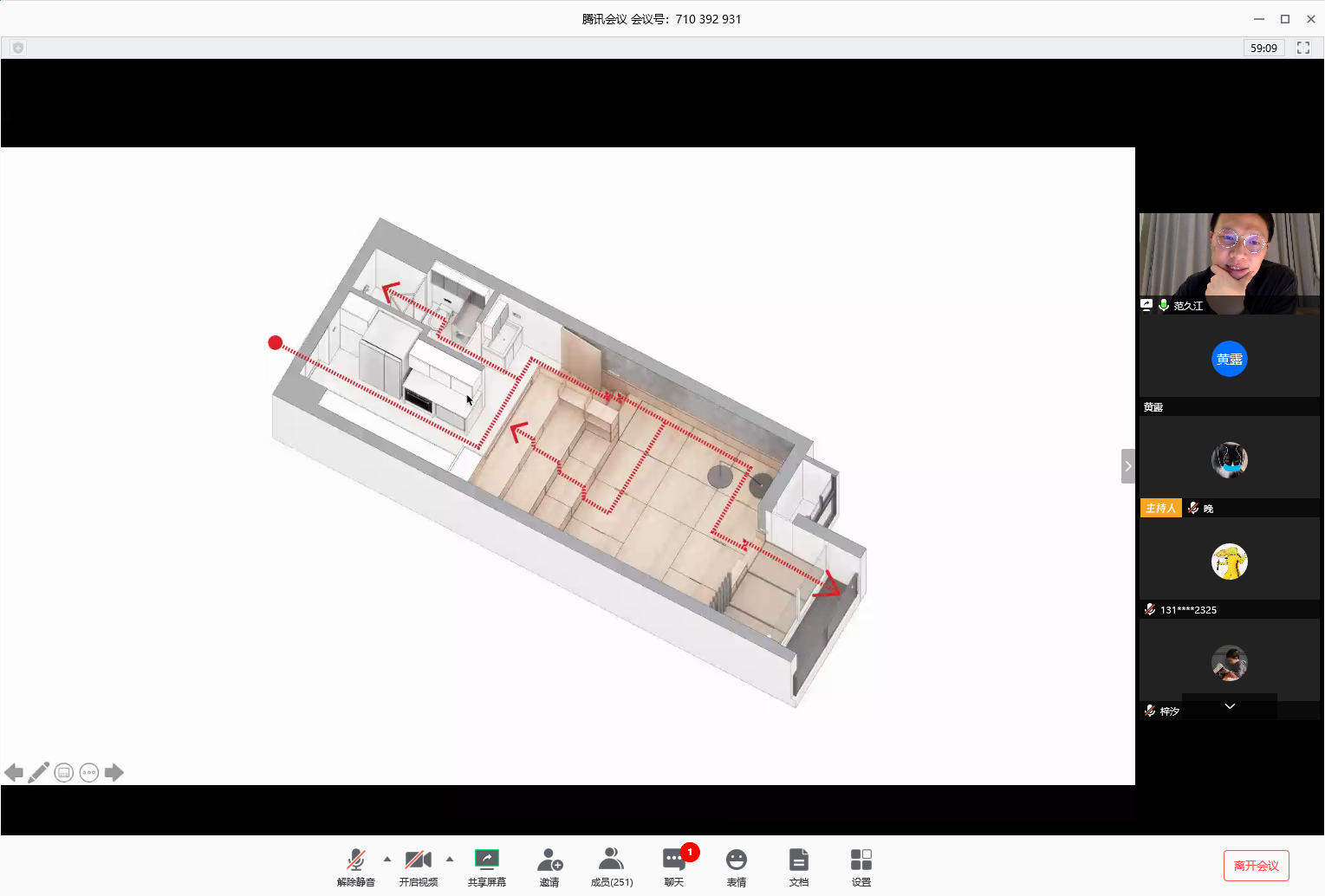The height and width of the screenshot is (896, 1325).
Task: Open video options arrow beside camera
Action: point(449,860)
